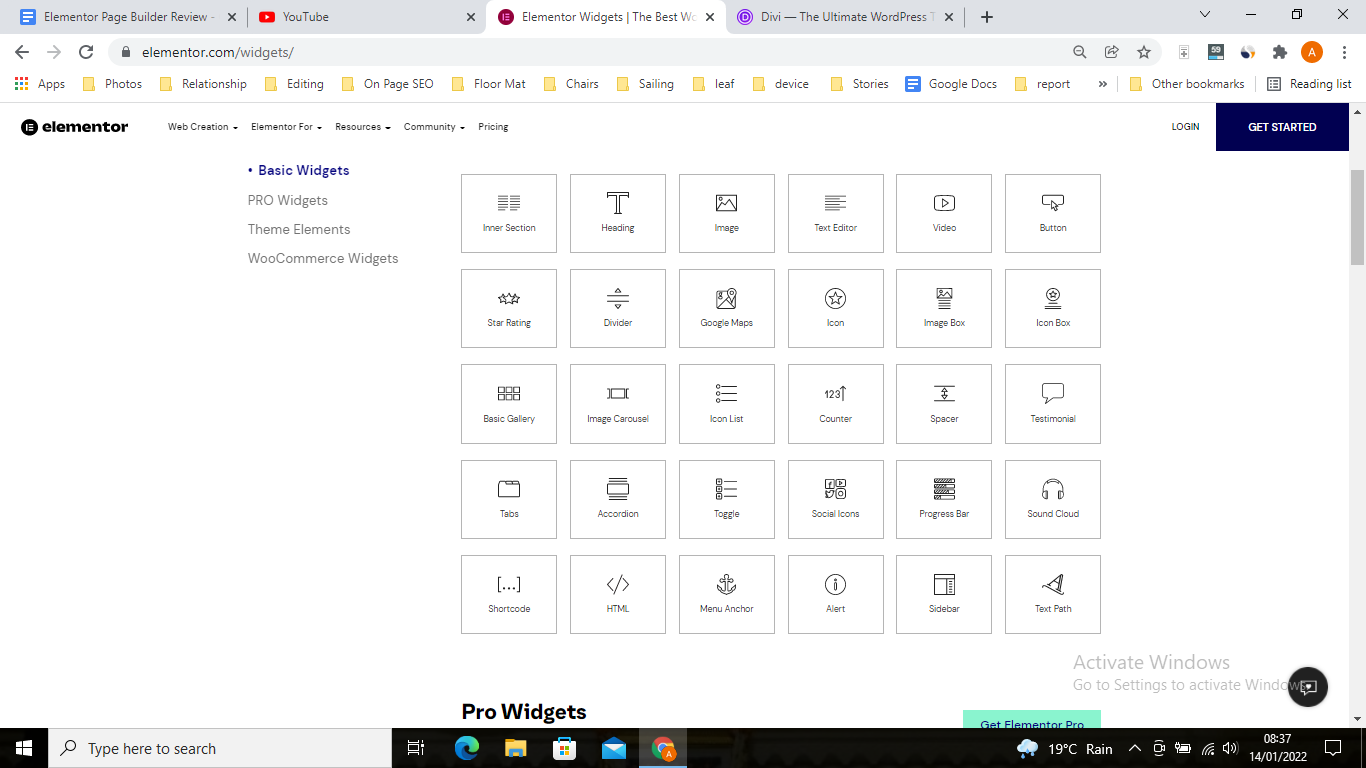Screen dimensions: 1366x768
Task: Open Microsoft Edge from taskbar
Action: (466, 748)
